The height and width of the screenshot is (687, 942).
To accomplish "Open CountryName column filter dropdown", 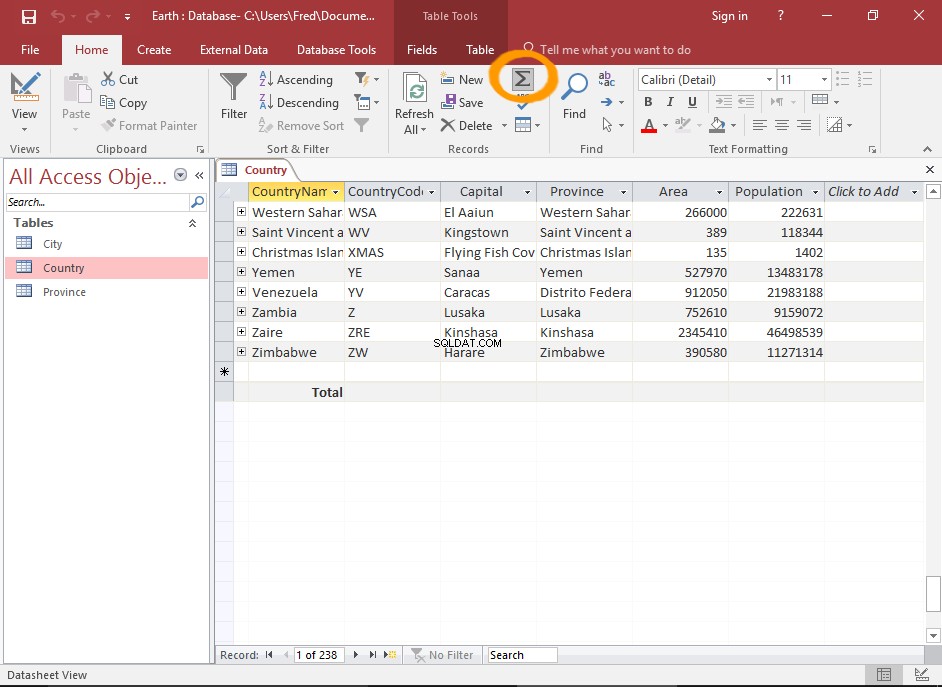I will click(335, 192).
